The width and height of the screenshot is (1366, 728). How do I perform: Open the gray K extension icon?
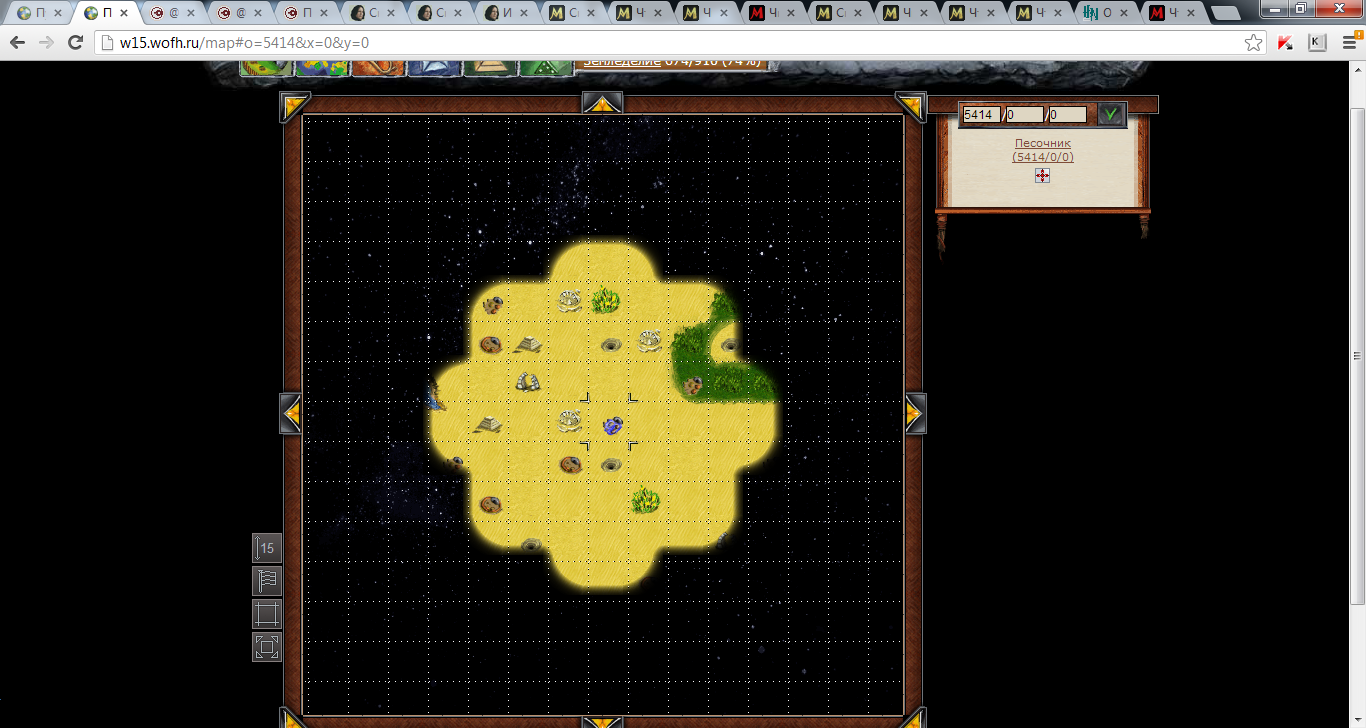point(1317,43)
